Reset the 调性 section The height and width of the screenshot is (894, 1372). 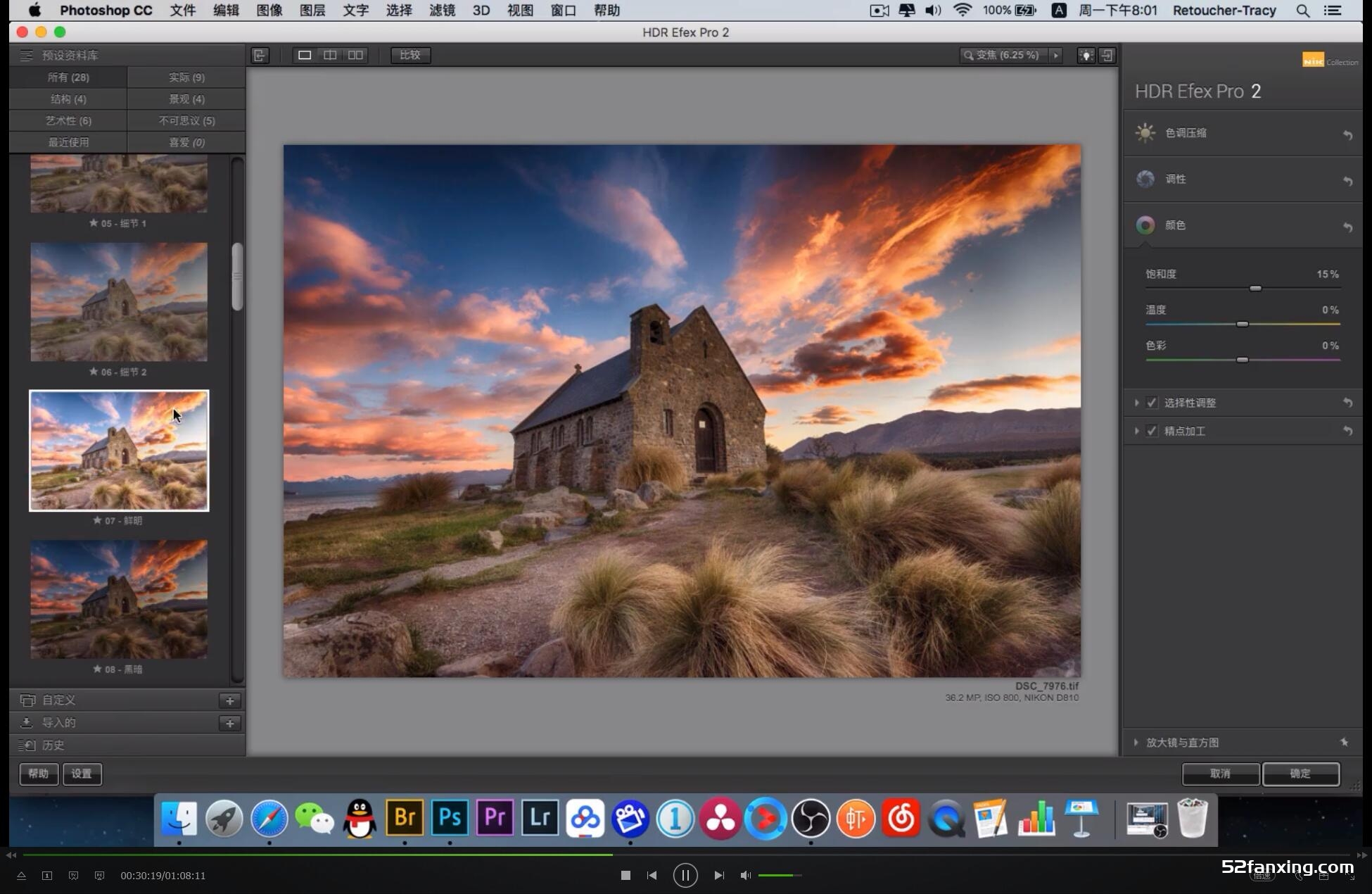click(x=1347, y=181)
